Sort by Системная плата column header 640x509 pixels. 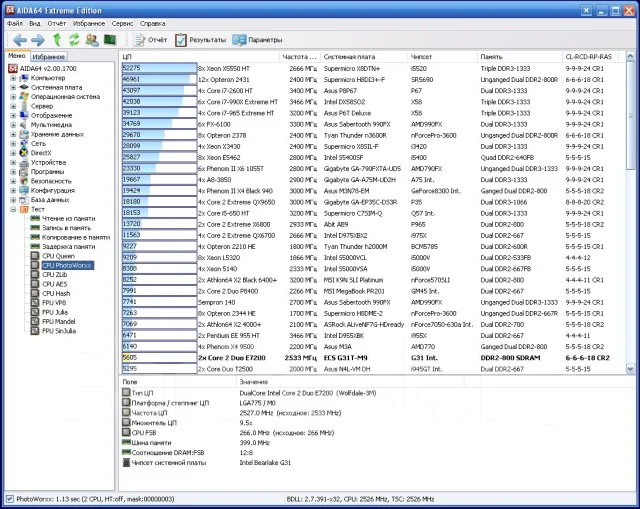(x=364, y=57)
